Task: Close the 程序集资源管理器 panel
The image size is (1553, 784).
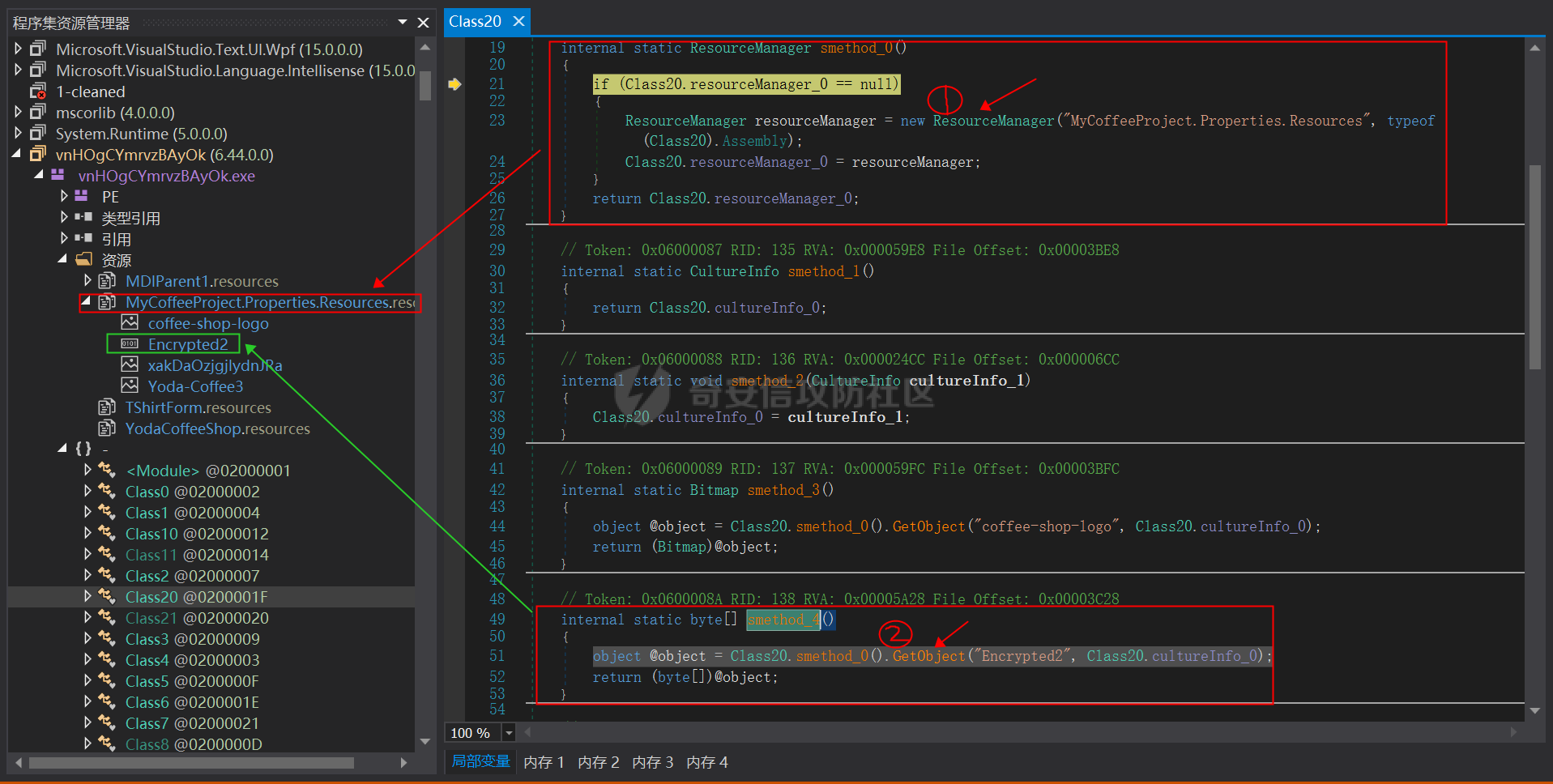Action: tap(423, 23)
